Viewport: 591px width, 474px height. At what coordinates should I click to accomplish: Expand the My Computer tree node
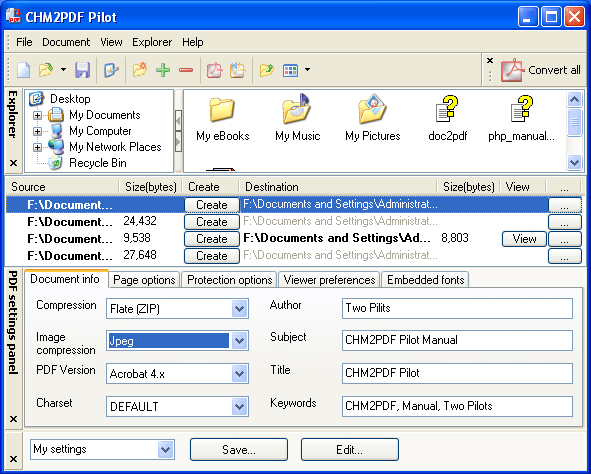37,131
